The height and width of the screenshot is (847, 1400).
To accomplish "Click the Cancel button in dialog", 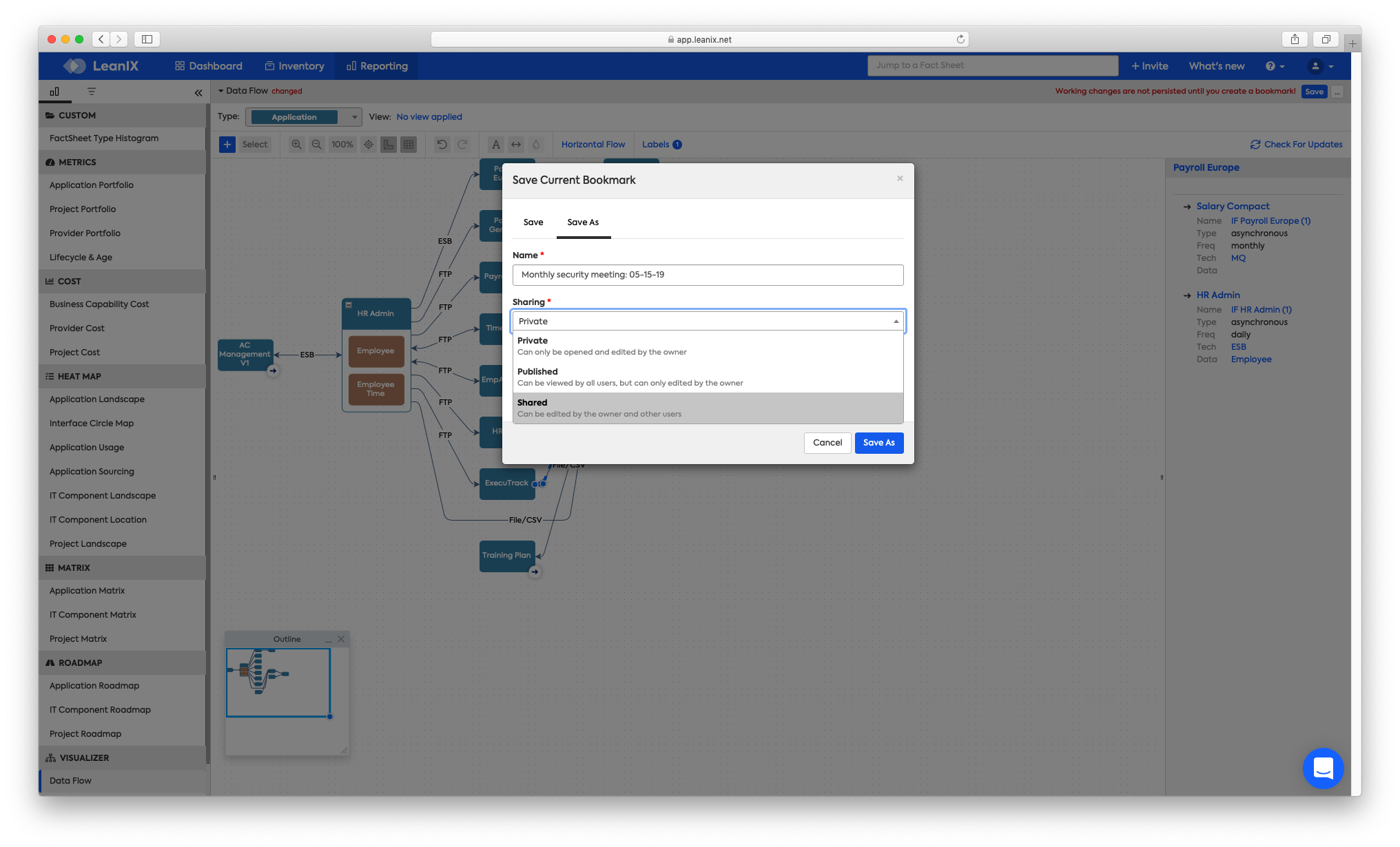I will (827, 443).
